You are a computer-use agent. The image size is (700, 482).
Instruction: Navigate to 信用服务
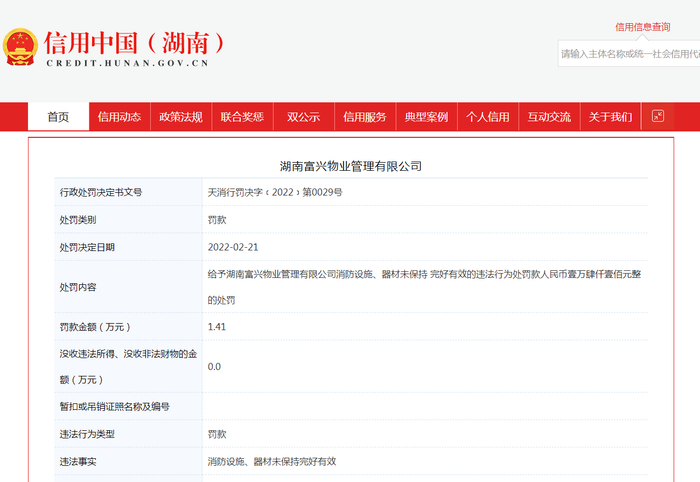365,117
